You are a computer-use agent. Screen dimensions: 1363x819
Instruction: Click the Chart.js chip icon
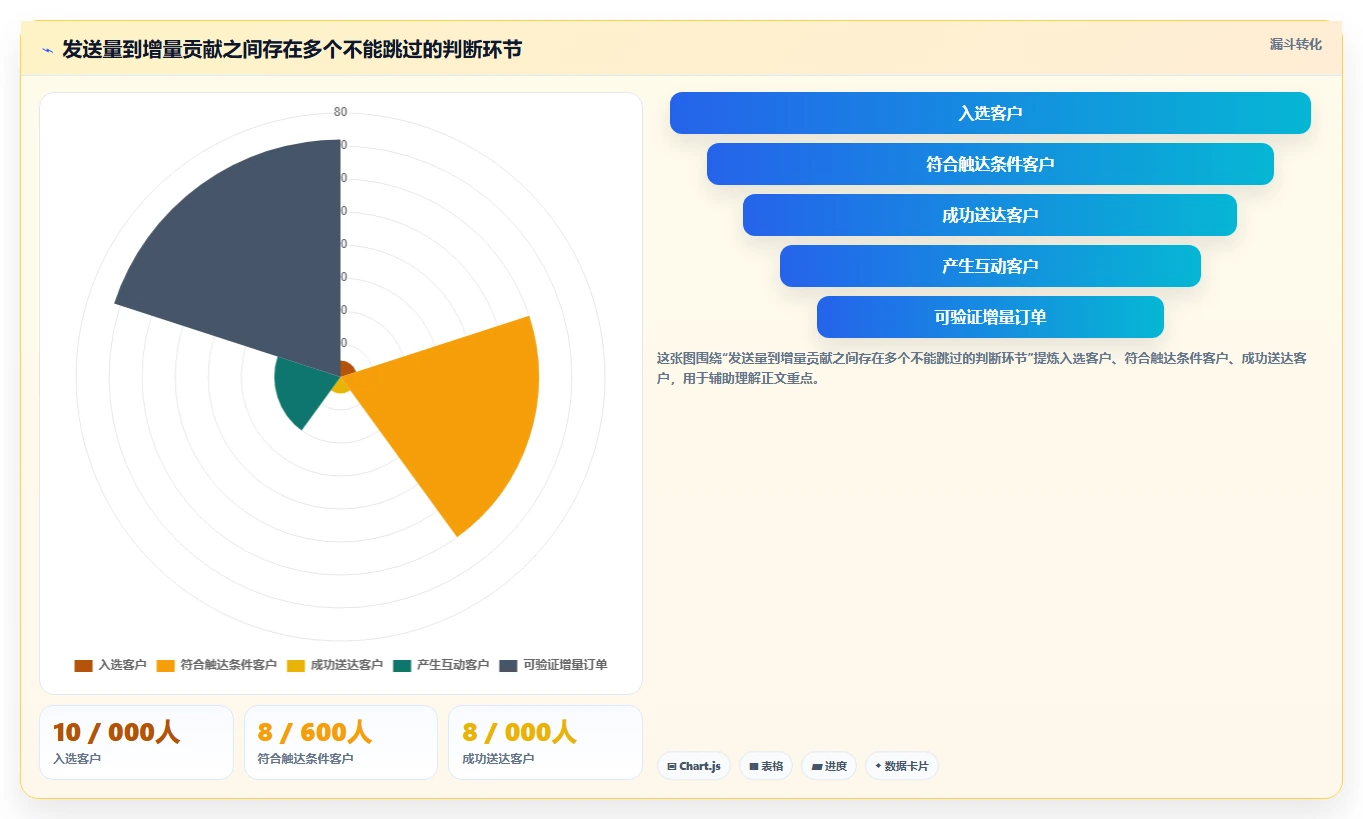point(671,766)
